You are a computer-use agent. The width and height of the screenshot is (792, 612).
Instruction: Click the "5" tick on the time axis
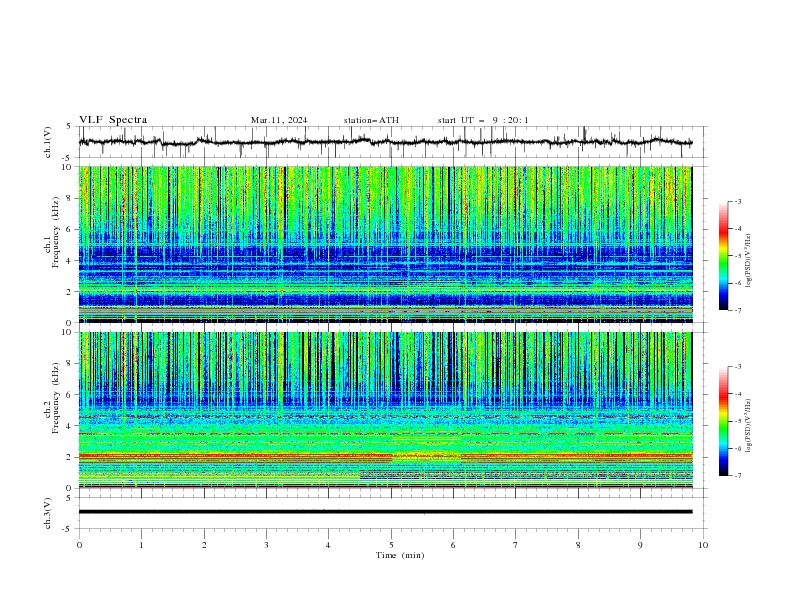pos(391,545)
